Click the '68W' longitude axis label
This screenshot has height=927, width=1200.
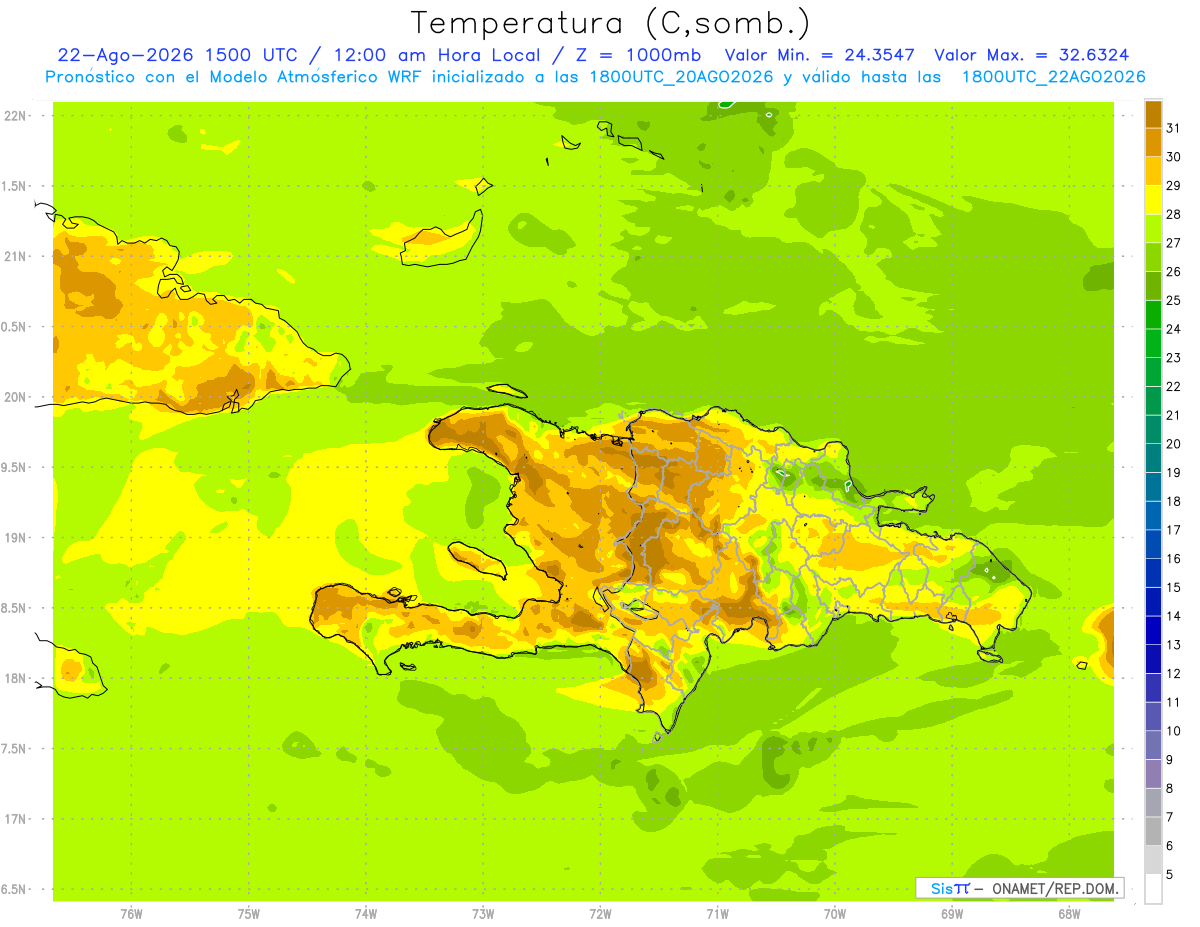point(1068,914)
